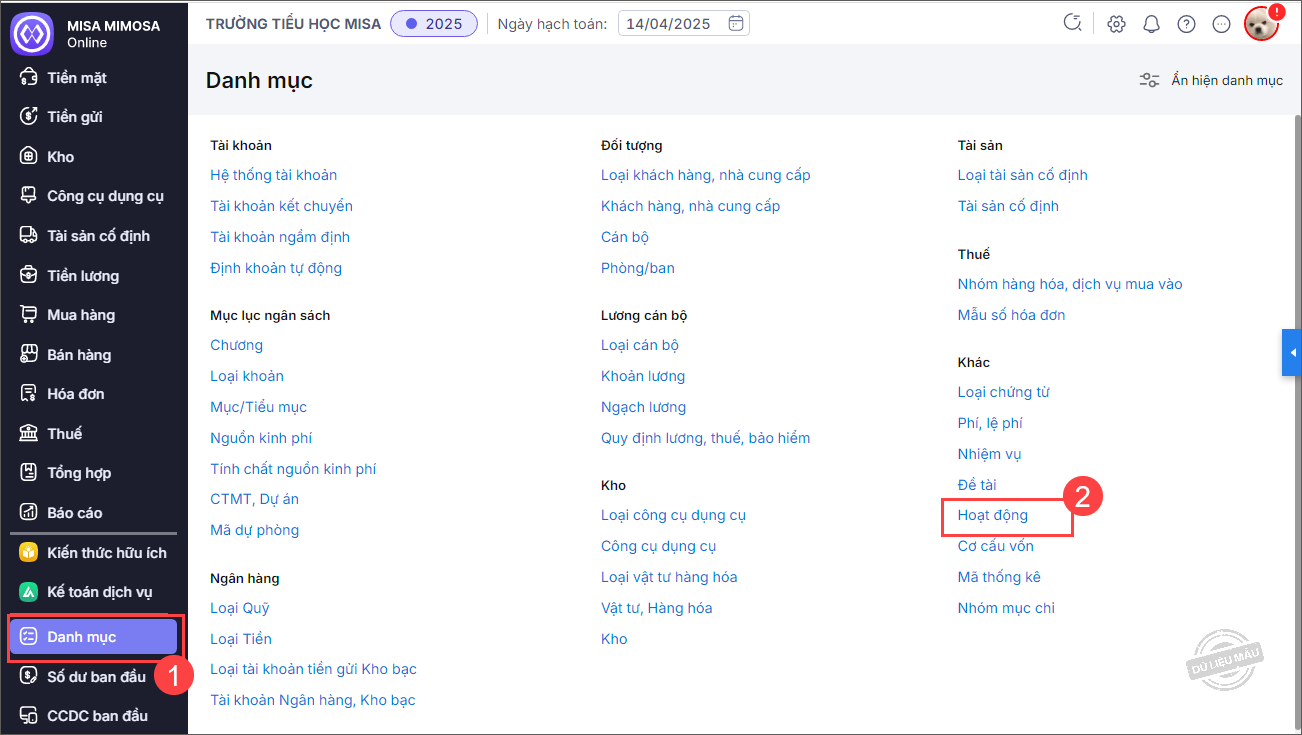Open the settings gear icon
The width and height of the screenshot is (1302, 735).
click(x=1116, y=24)
